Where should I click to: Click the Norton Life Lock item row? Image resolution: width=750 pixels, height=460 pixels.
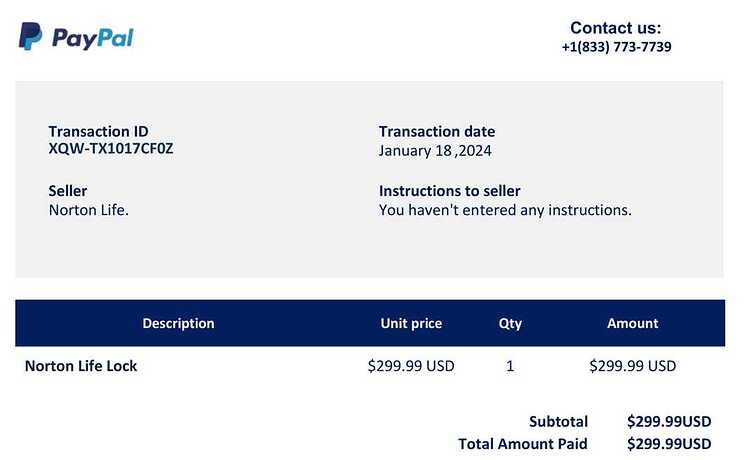pyautogui.click(x=370, y=366)
